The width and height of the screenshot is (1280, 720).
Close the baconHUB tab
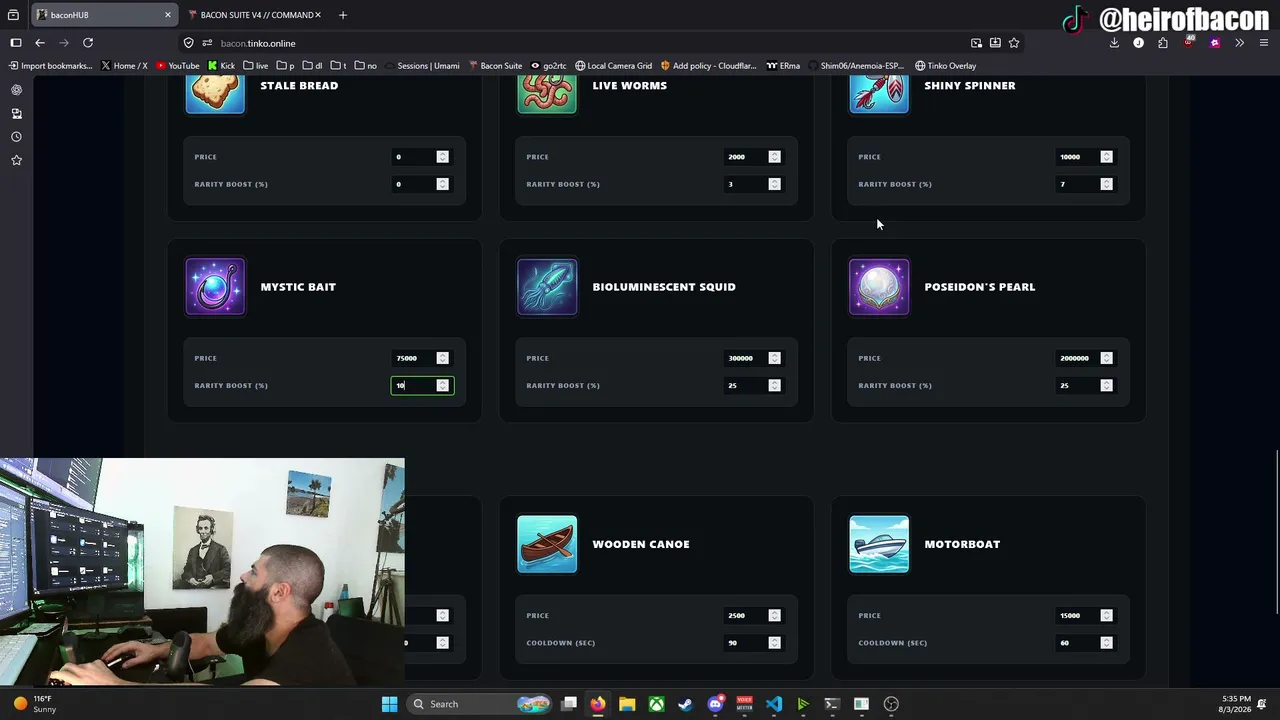168,15
